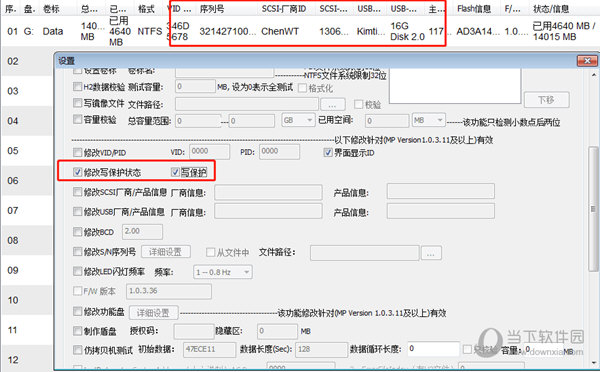Click the settings dialog vertical scrollbar thumb

[x=593, y=209]
